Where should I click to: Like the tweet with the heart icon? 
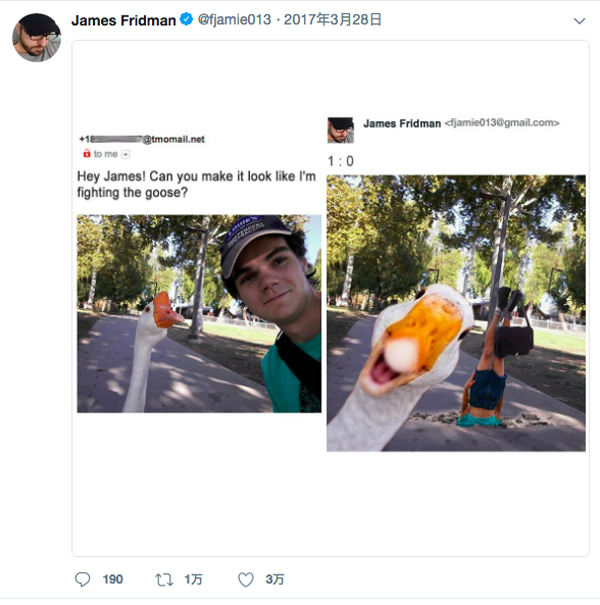coord(245,579)
